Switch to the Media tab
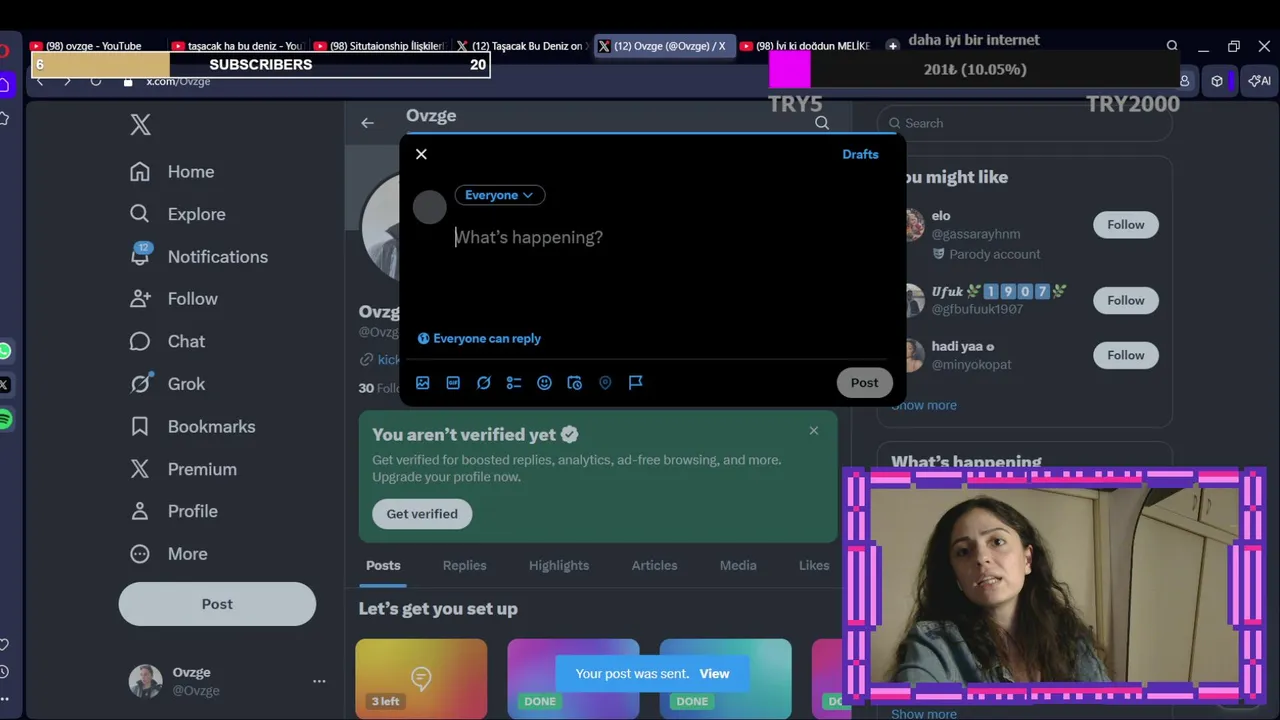This screenshot has height=720, width=1280. (738, 565)
